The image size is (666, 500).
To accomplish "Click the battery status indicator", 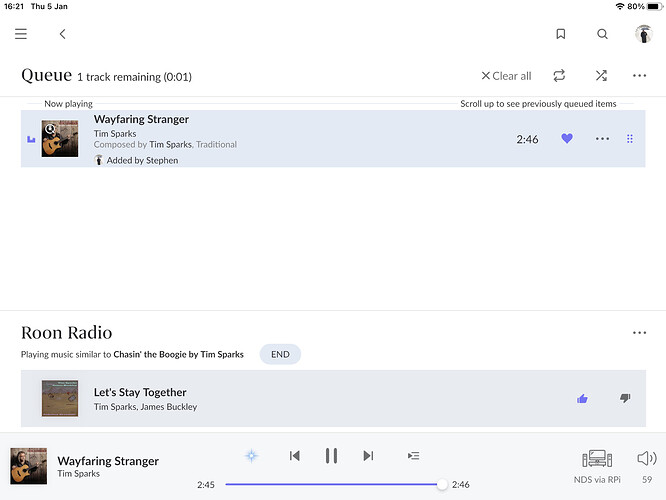I will (655, 6).
